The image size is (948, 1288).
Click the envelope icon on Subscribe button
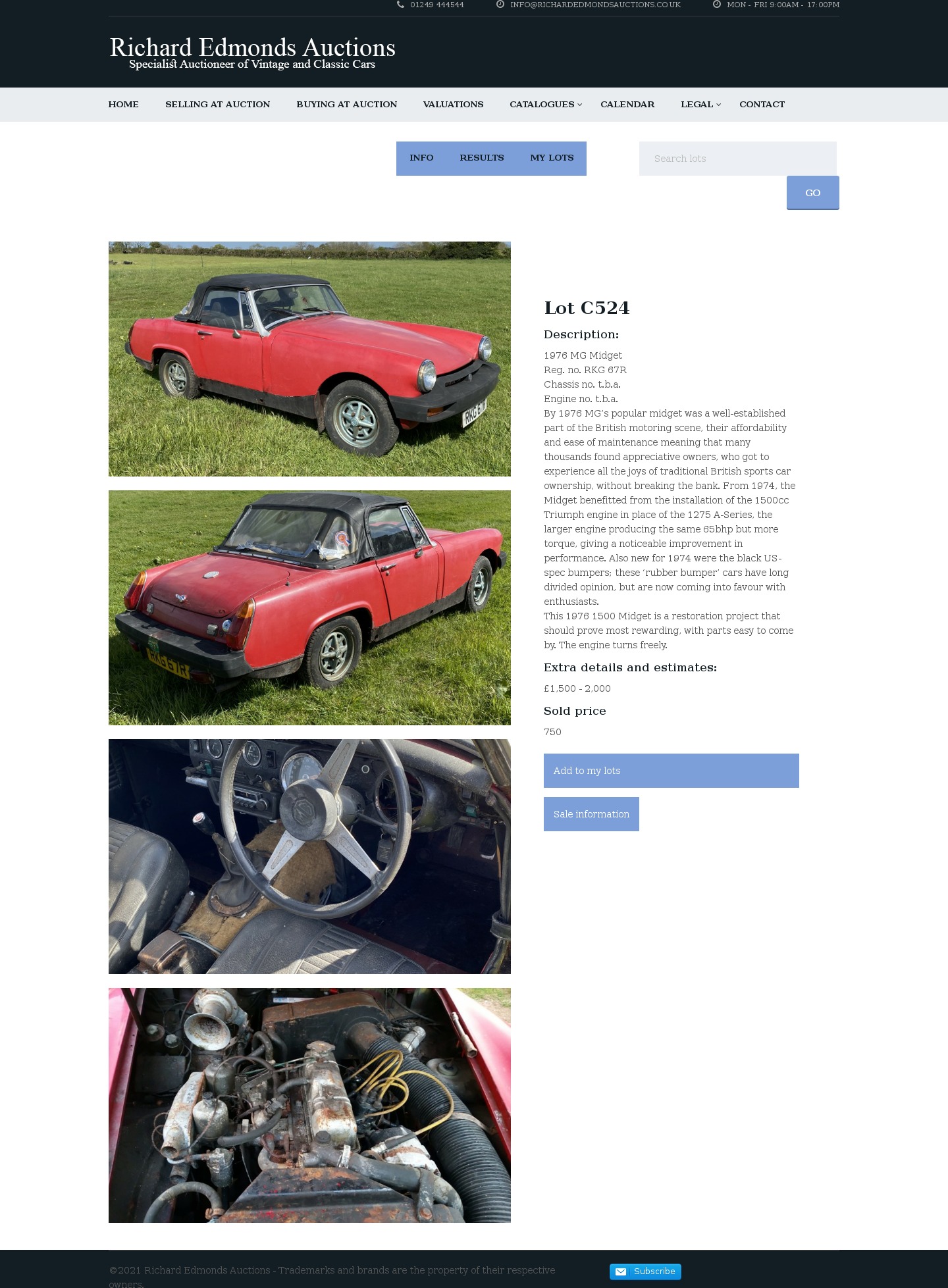[x=621, y=1272]
